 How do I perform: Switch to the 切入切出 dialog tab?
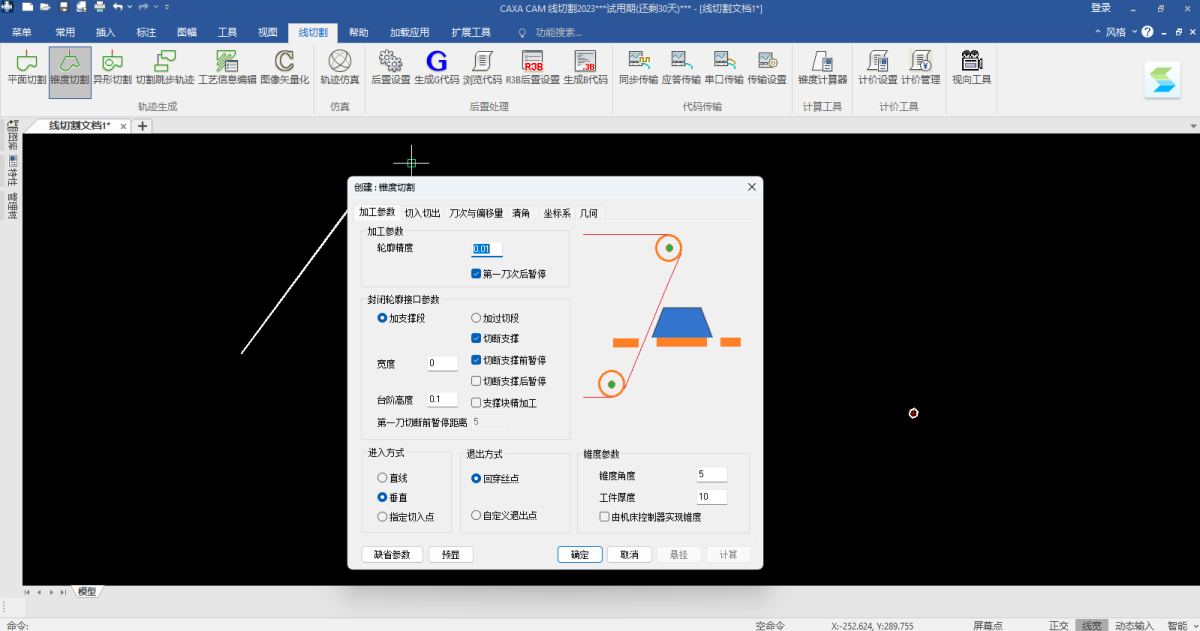(422, 213)
